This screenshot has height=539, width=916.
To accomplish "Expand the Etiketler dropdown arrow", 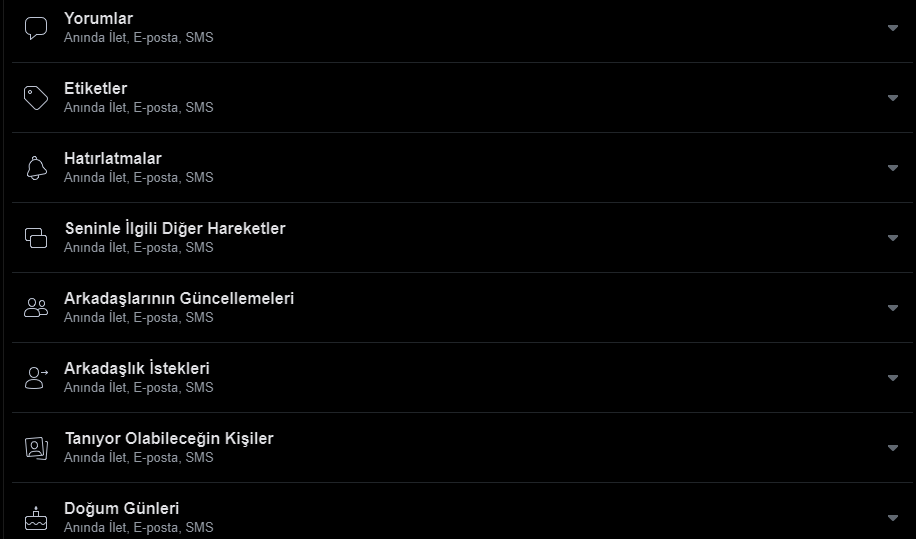I will (x=893, y=98).
